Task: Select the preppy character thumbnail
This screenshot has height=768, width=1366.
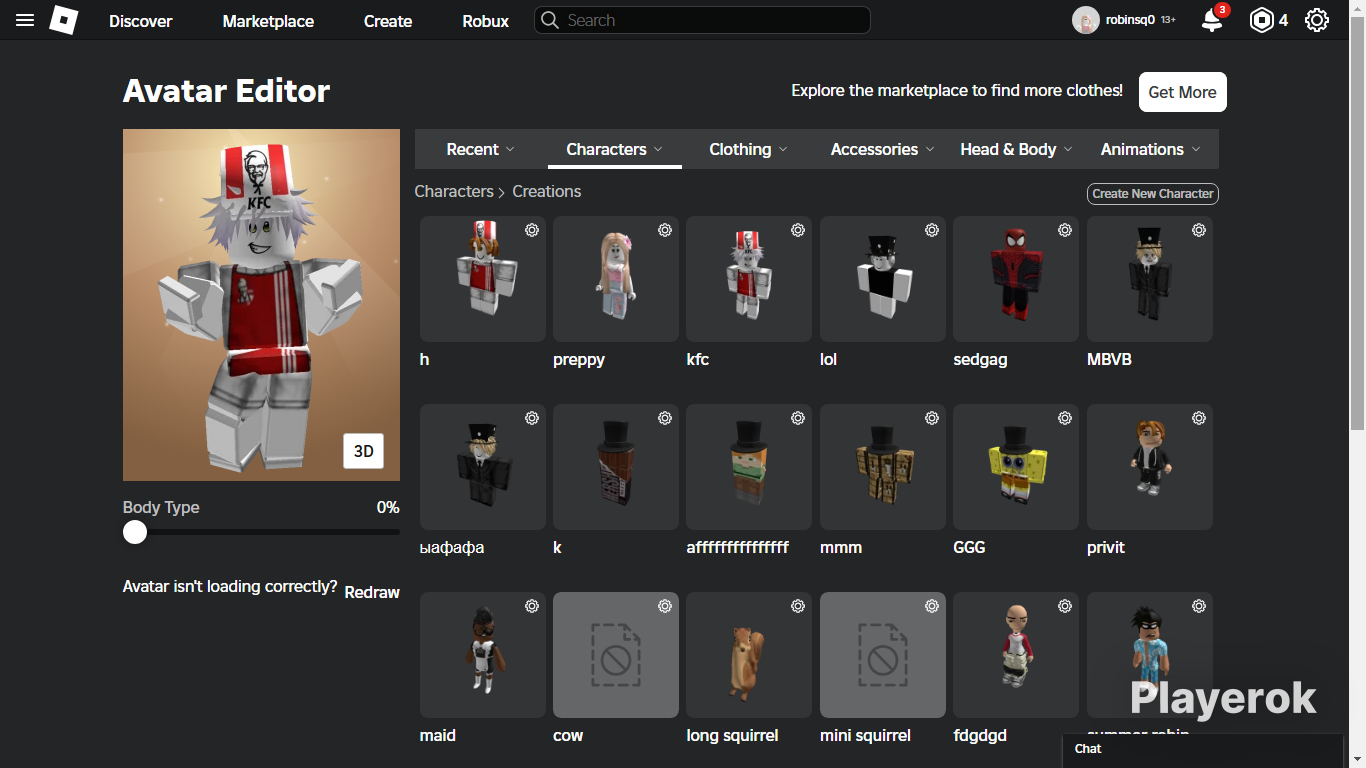Action: tap(616, 279)
